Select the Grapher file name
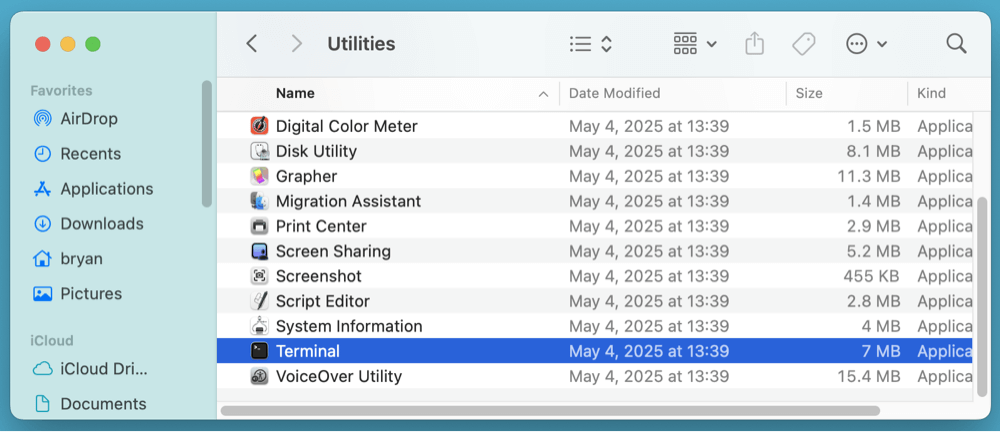1000x432 pixels. click(x=306, y=176)
